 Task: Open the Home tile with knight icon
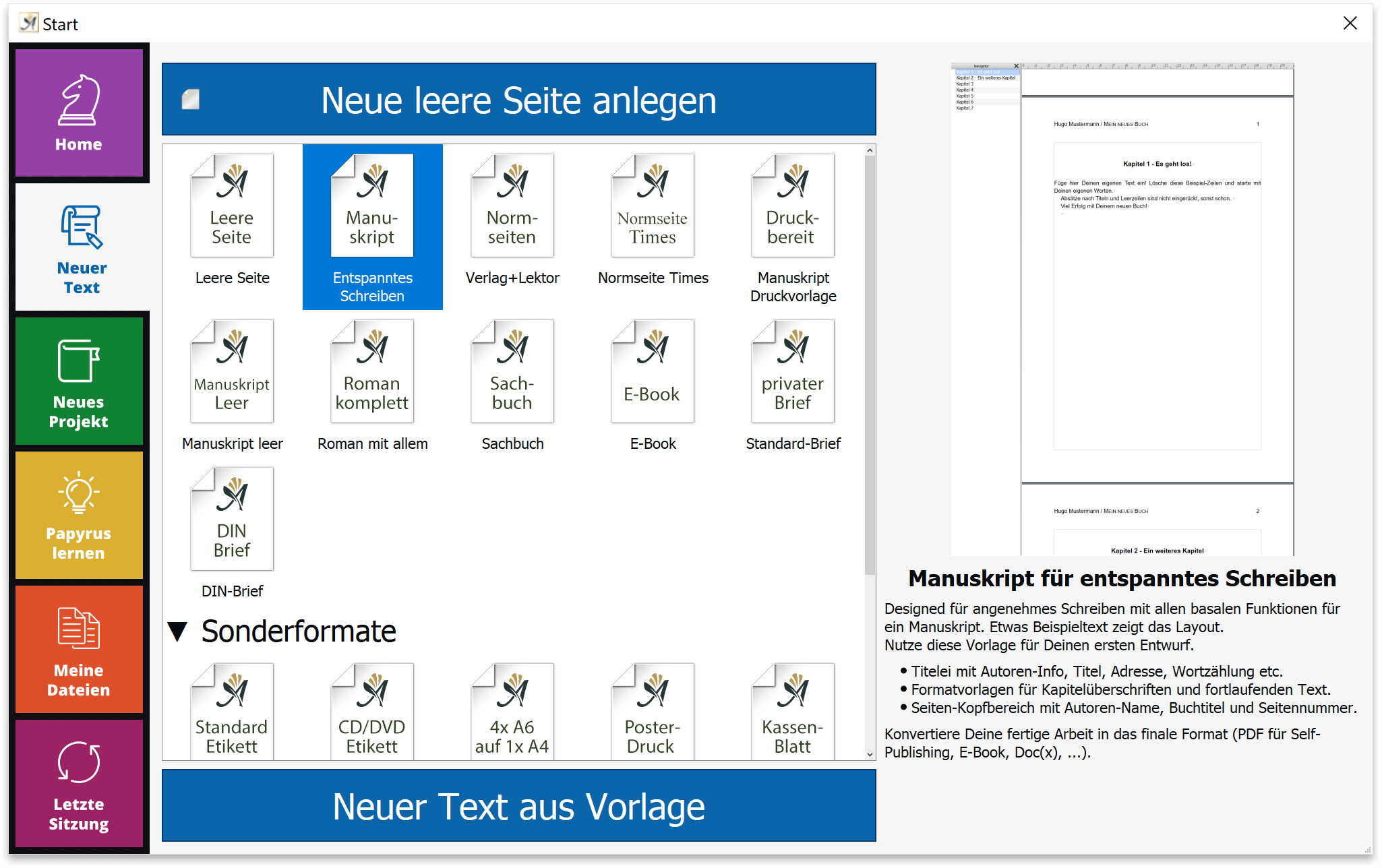79,113
